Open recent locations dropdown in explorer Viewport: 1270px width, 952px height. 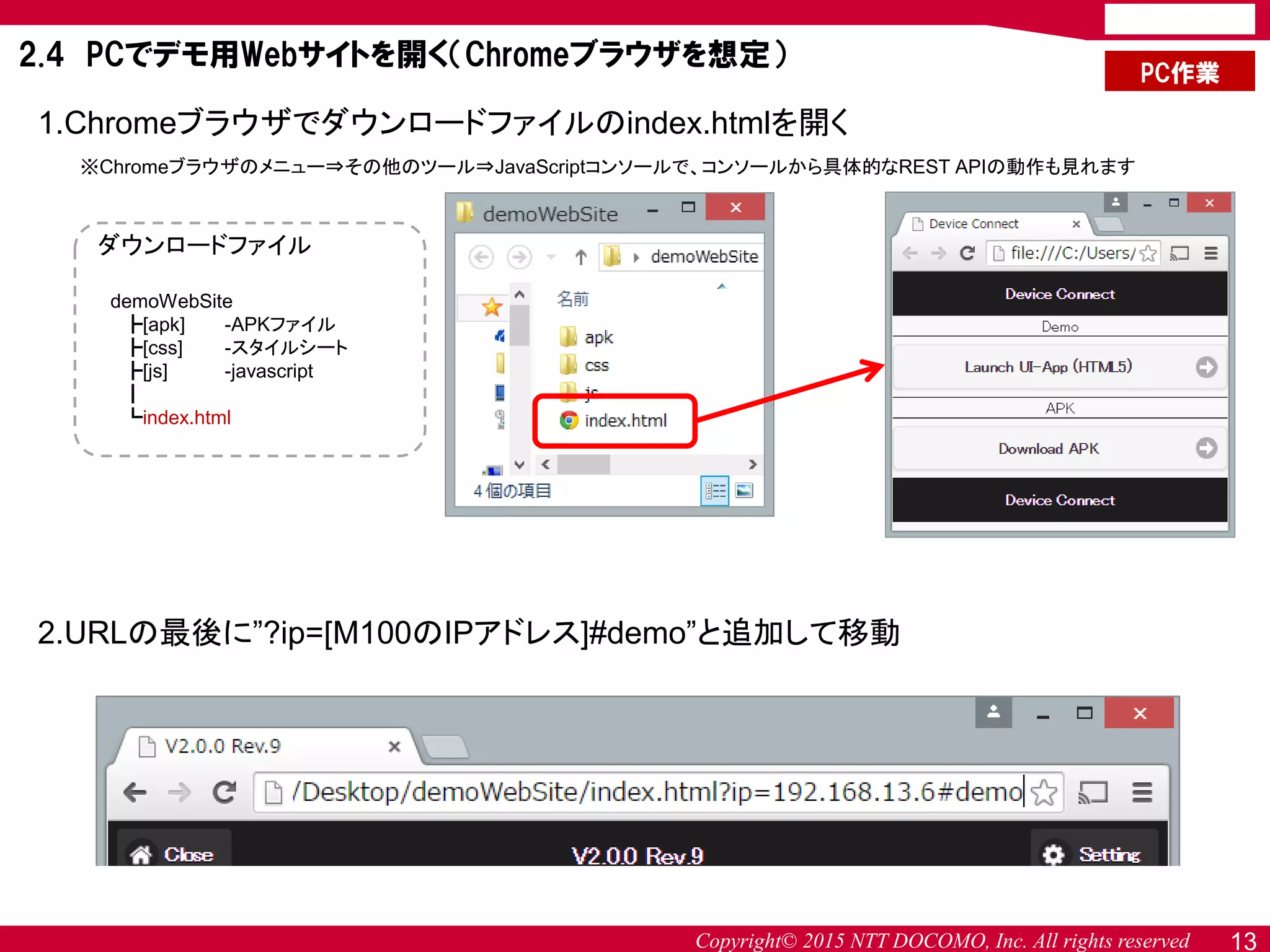(551, 257)
